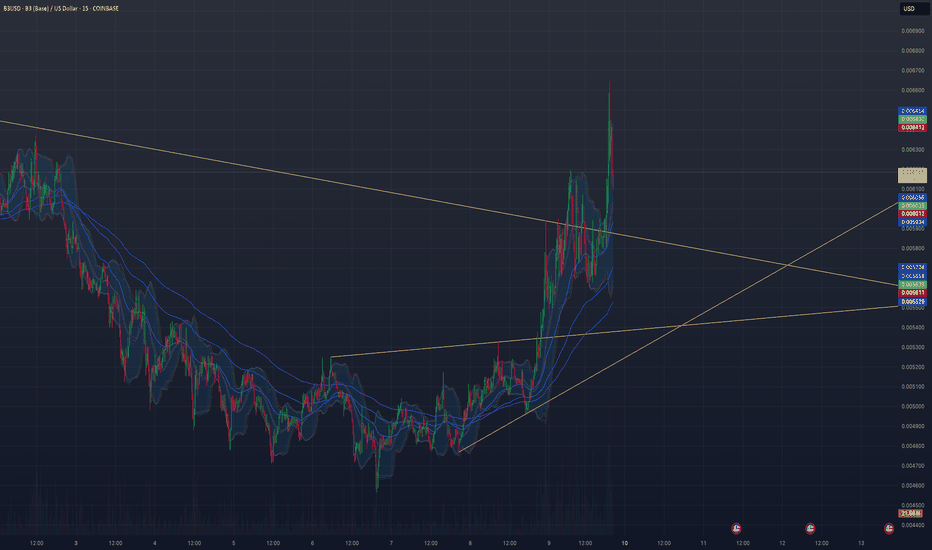932x550 pixels.
Task: Click the 0.005800 price axis label
Action: (912, 249)
